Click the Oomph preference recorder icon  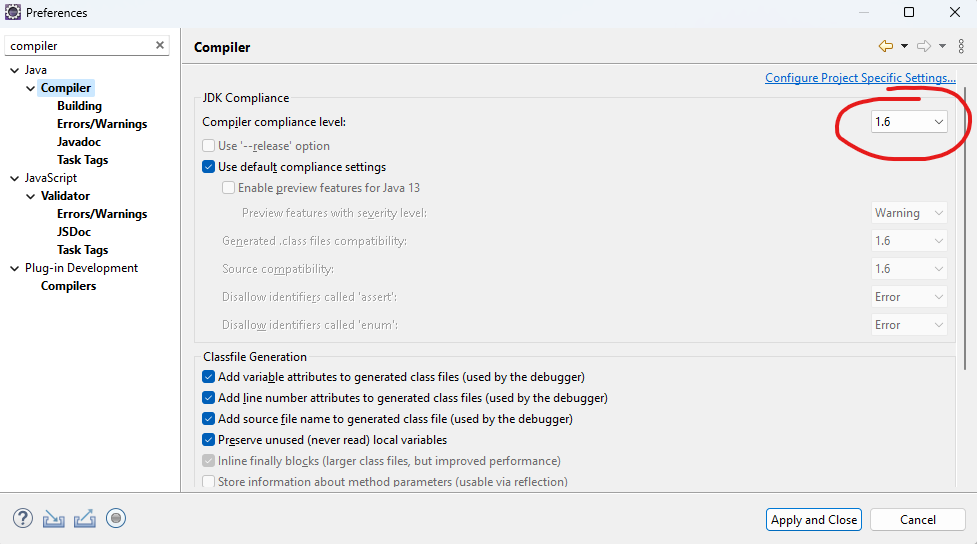coord(116,518)
